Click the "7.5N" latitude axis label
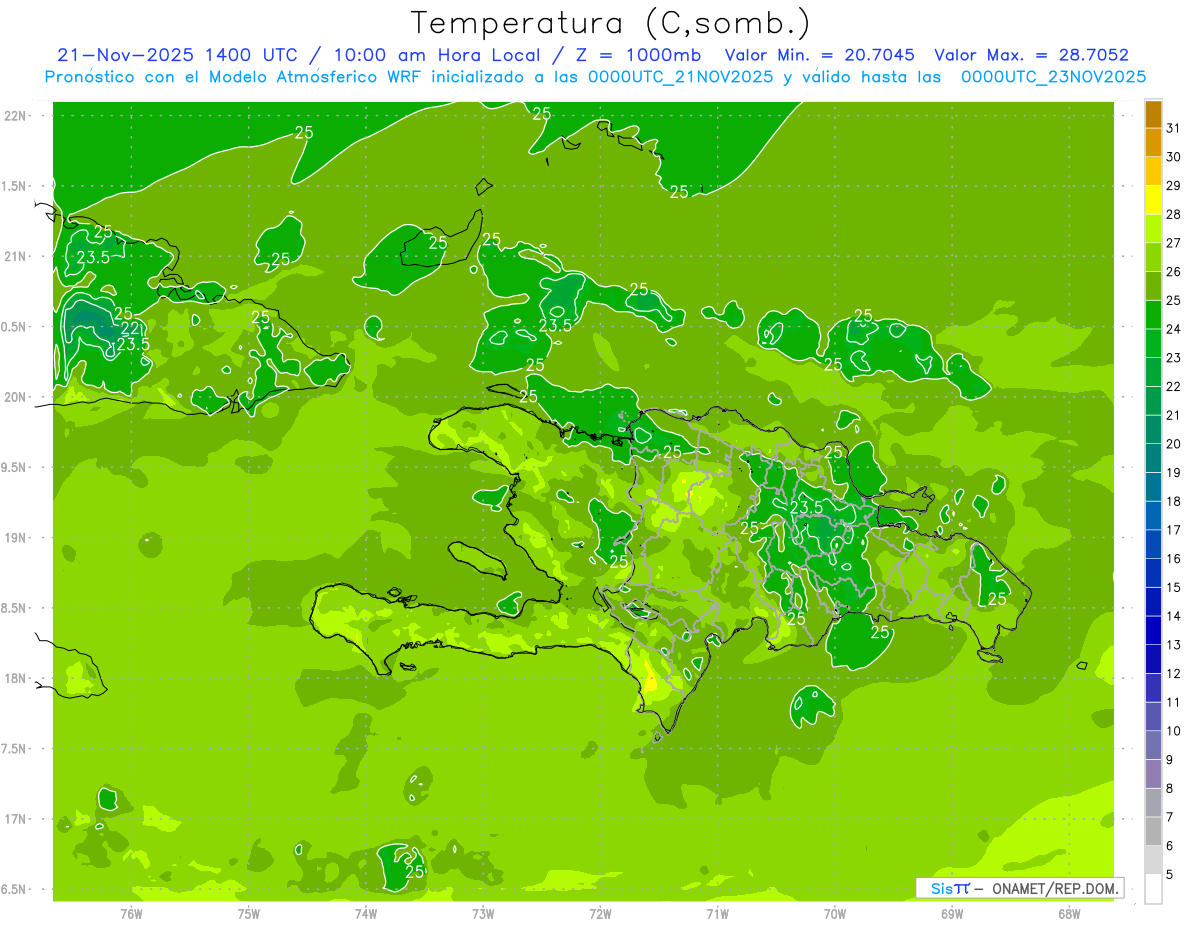This screenshot has height=927, width=1200. [x=15, y=749]
